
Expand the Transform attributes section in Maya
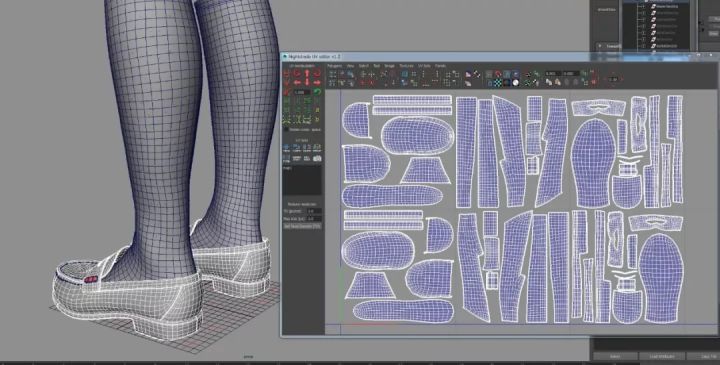pos(600,46)
